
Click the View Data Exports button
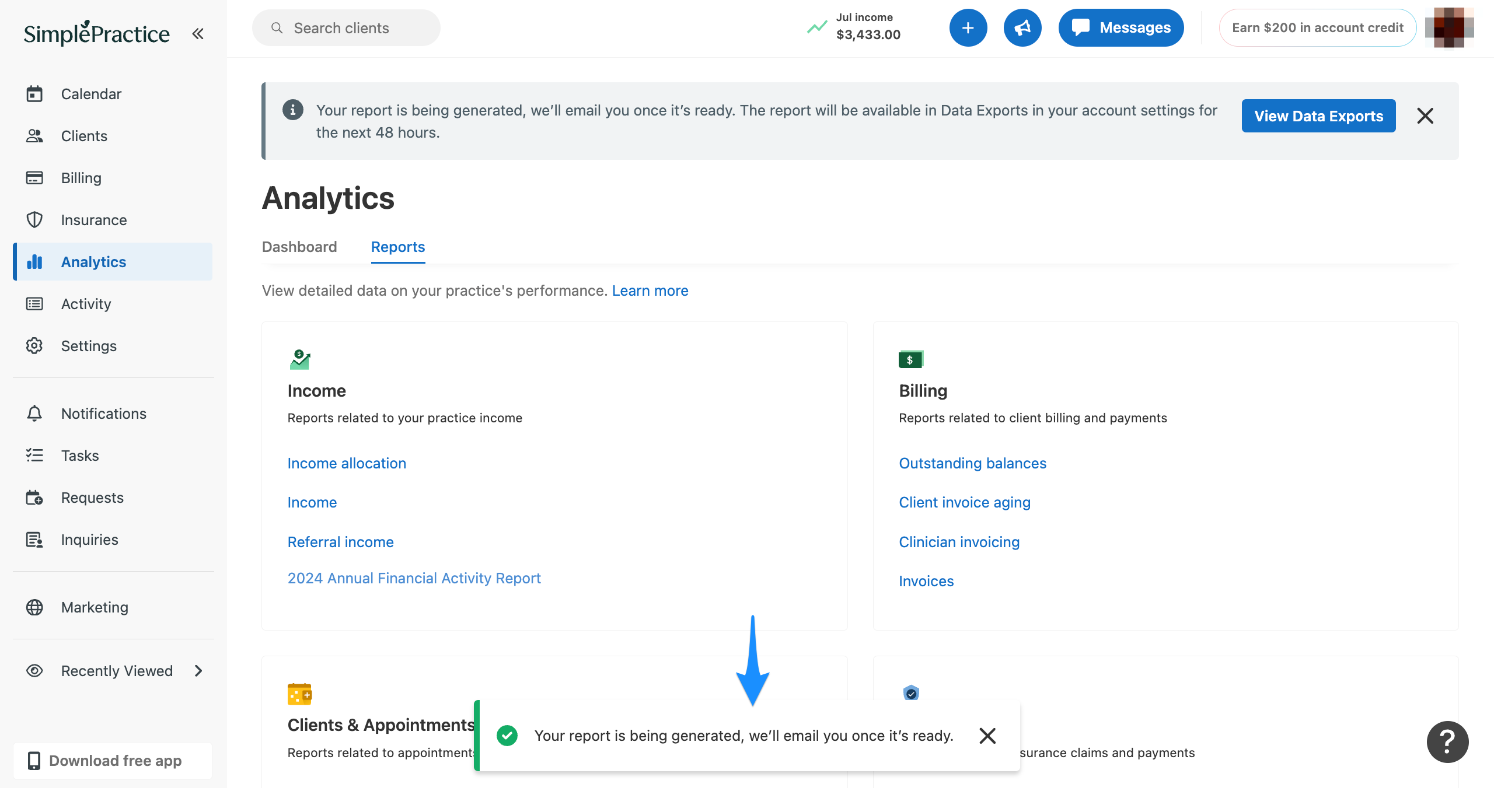tap(1318, 116)
